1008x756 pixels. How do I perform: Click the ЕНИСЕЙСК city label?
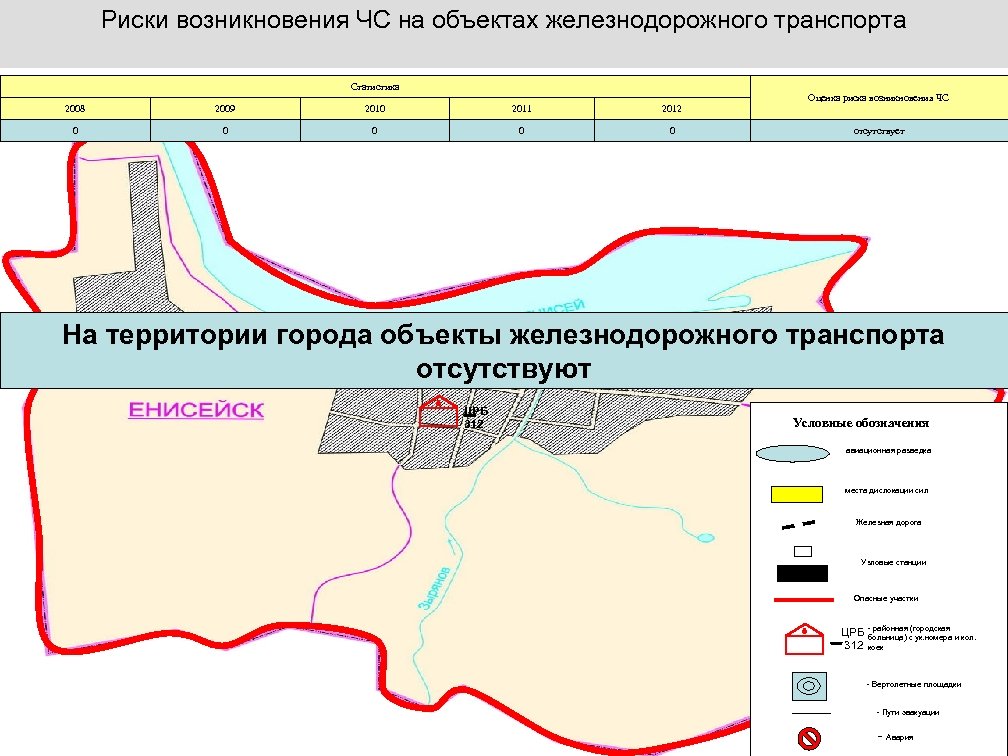pyautogui.click(x=196, y=410)
